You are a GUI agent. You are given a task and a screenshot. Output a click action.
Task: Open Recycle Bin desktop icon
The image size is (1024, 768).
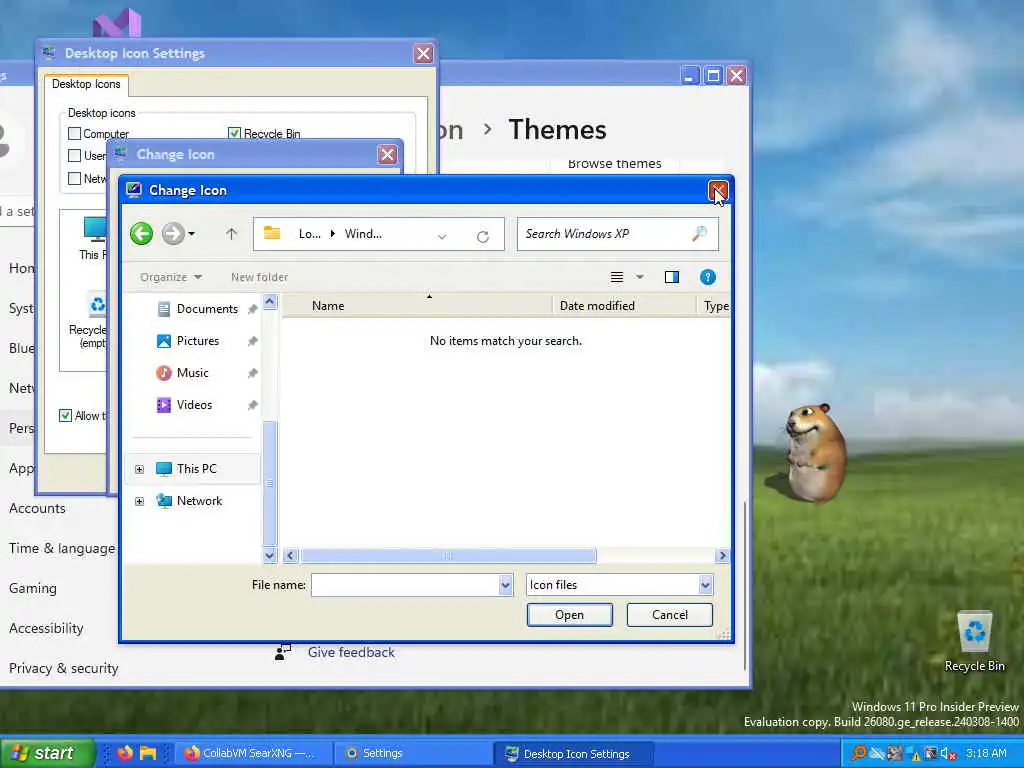[x=974, y=641]
